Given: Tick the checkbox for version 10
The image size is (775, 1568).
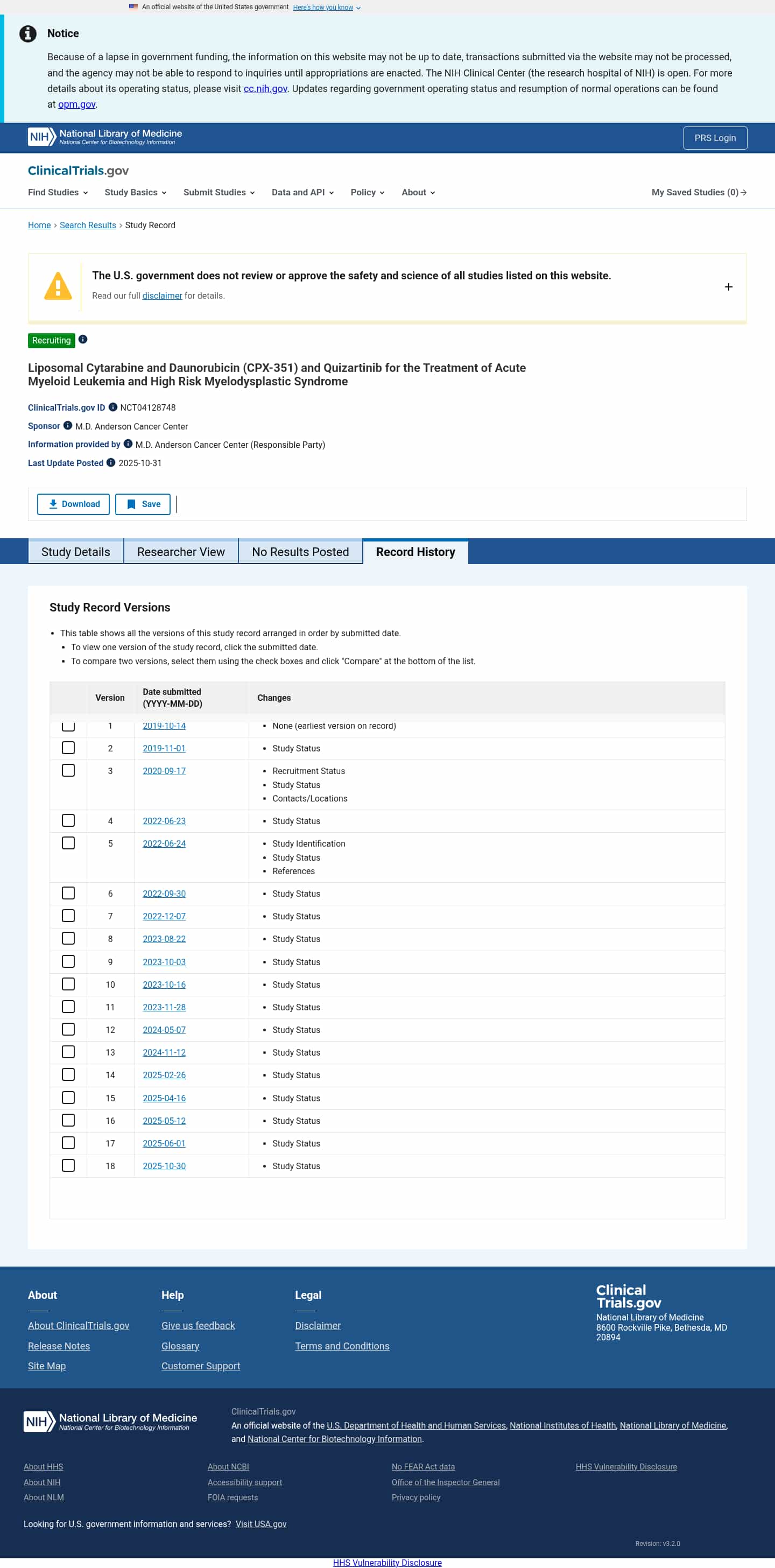Looking at the screenshot, I should (x=68, y=983).
